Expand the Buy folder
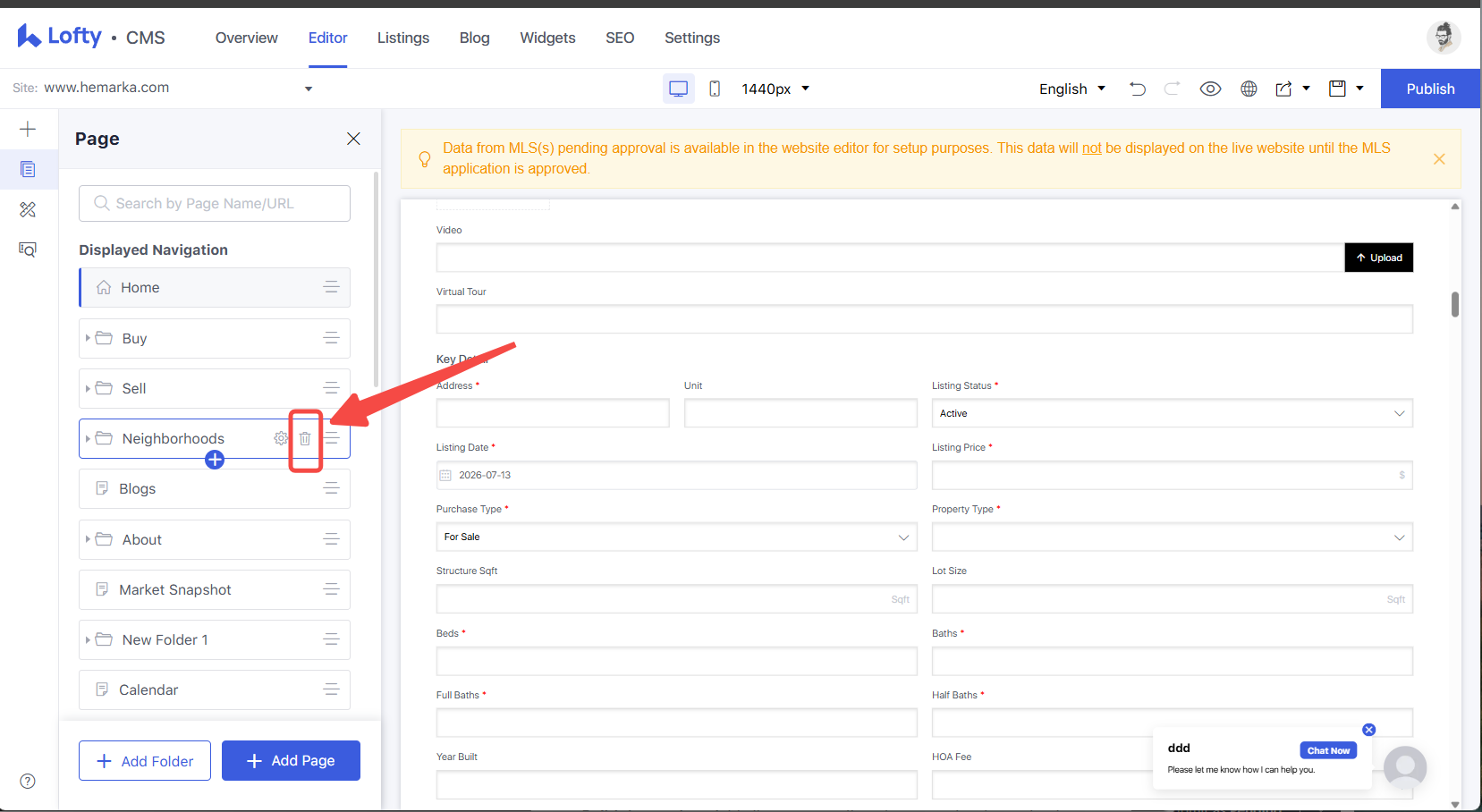This screenshot has width=1482, height=812. [x=88, y=338]
